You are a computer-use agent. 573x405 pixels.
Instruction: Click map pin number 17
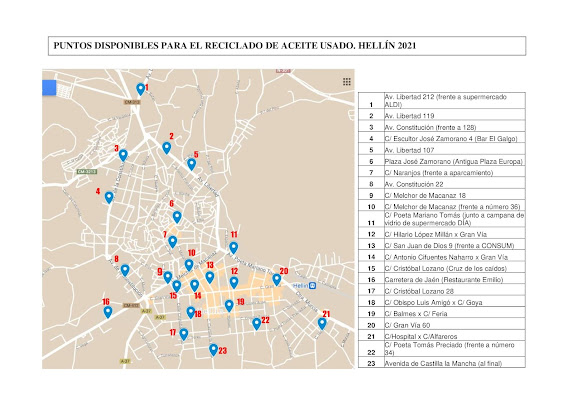[184, 334]
